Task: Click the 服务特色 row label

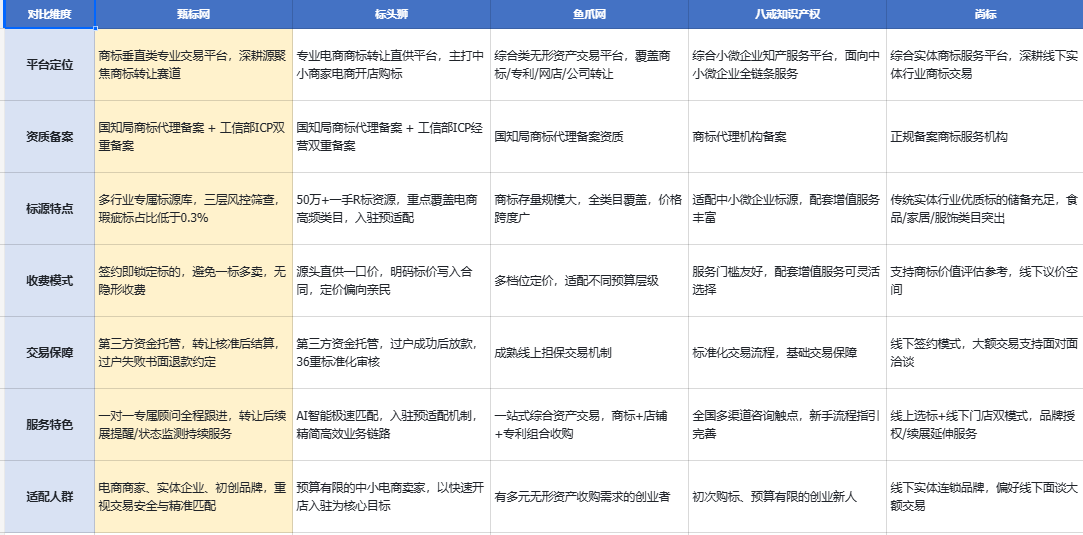Action: pyautogui.click(x=49, y=425)
